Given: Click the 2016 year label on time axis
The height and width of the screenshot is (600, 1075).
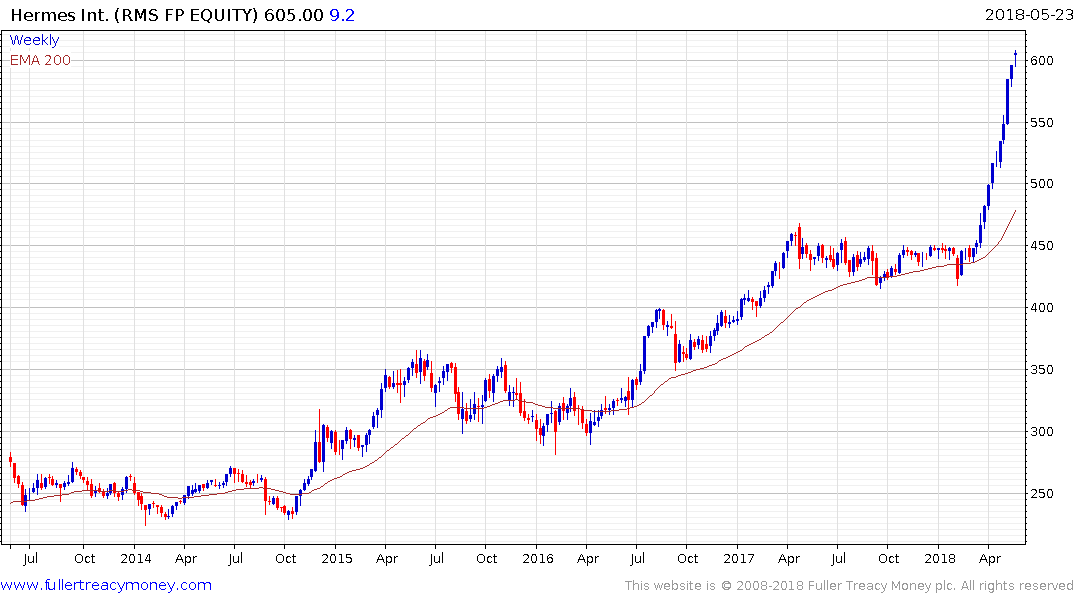Looking at the screenshot, I should pyautogui.click(x=538, y=558).
